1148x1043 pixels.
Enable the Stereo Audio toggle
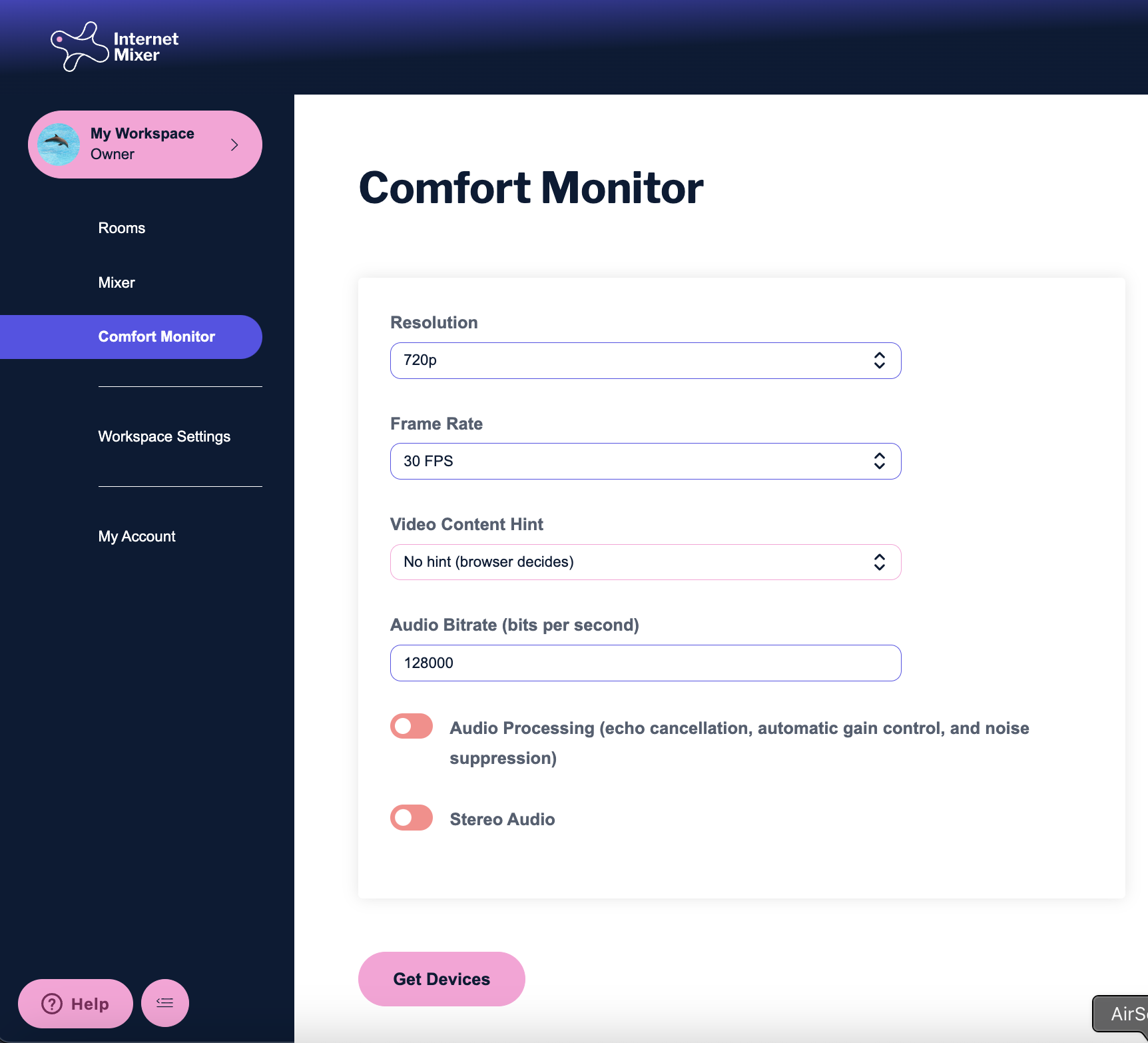click(x=411, y=818)
